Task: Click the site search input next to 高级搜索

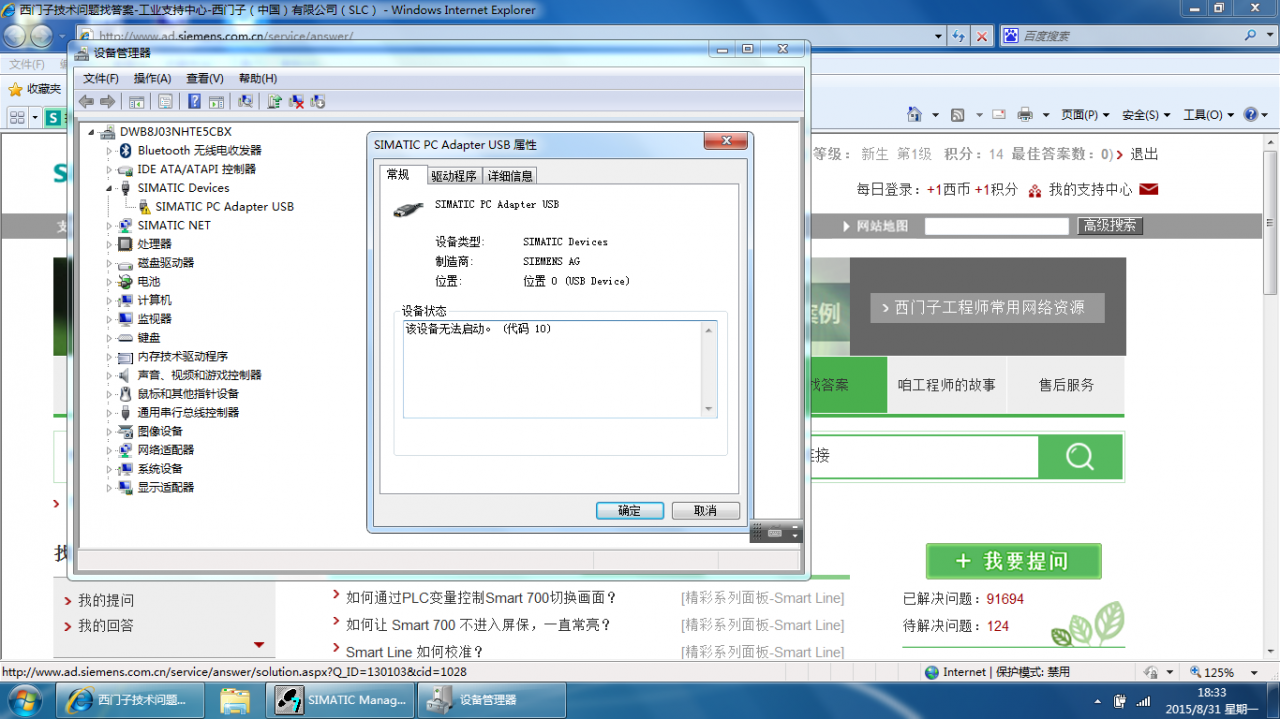Action: pos(997,227)
